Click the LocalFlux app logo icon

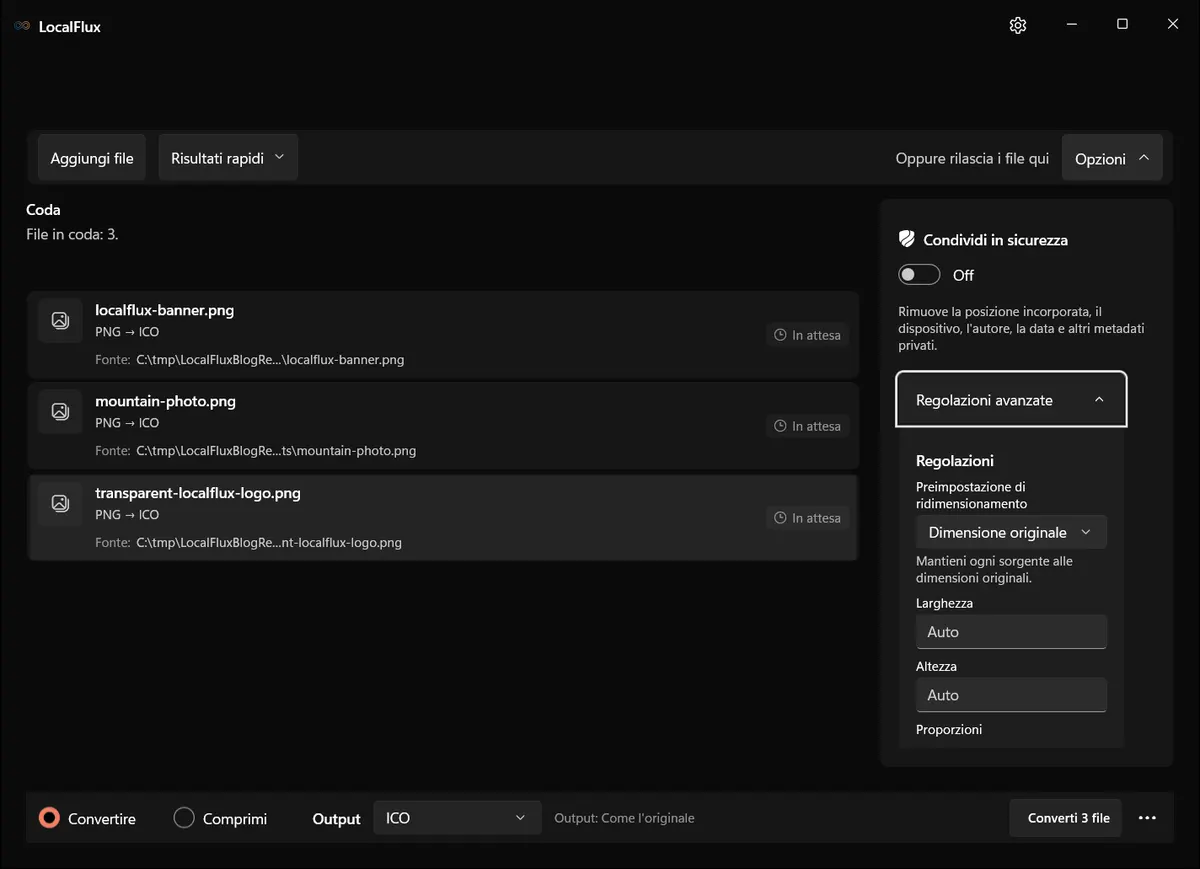[x=22, y=26]
